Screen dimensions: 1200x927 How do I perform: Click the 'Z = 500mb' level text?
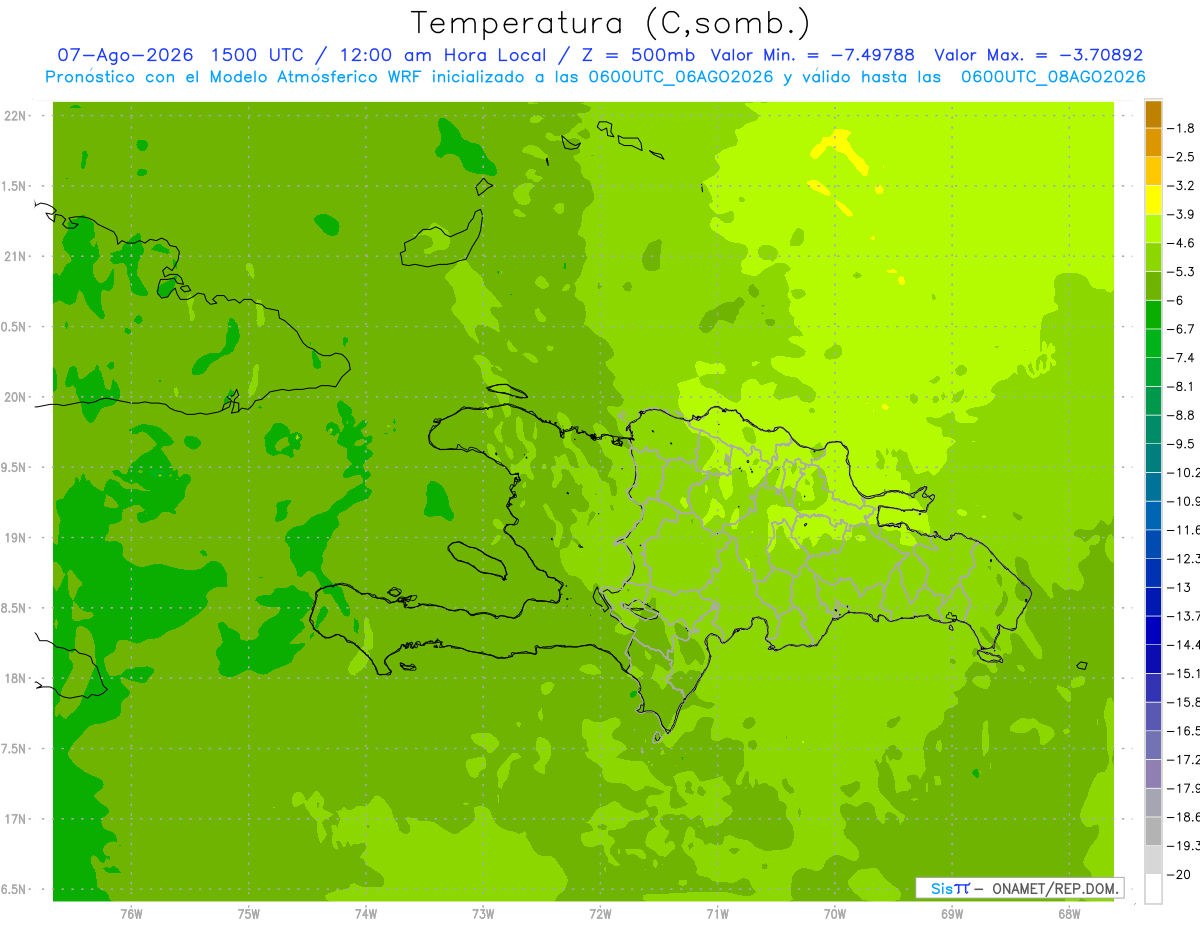point(636,55)
